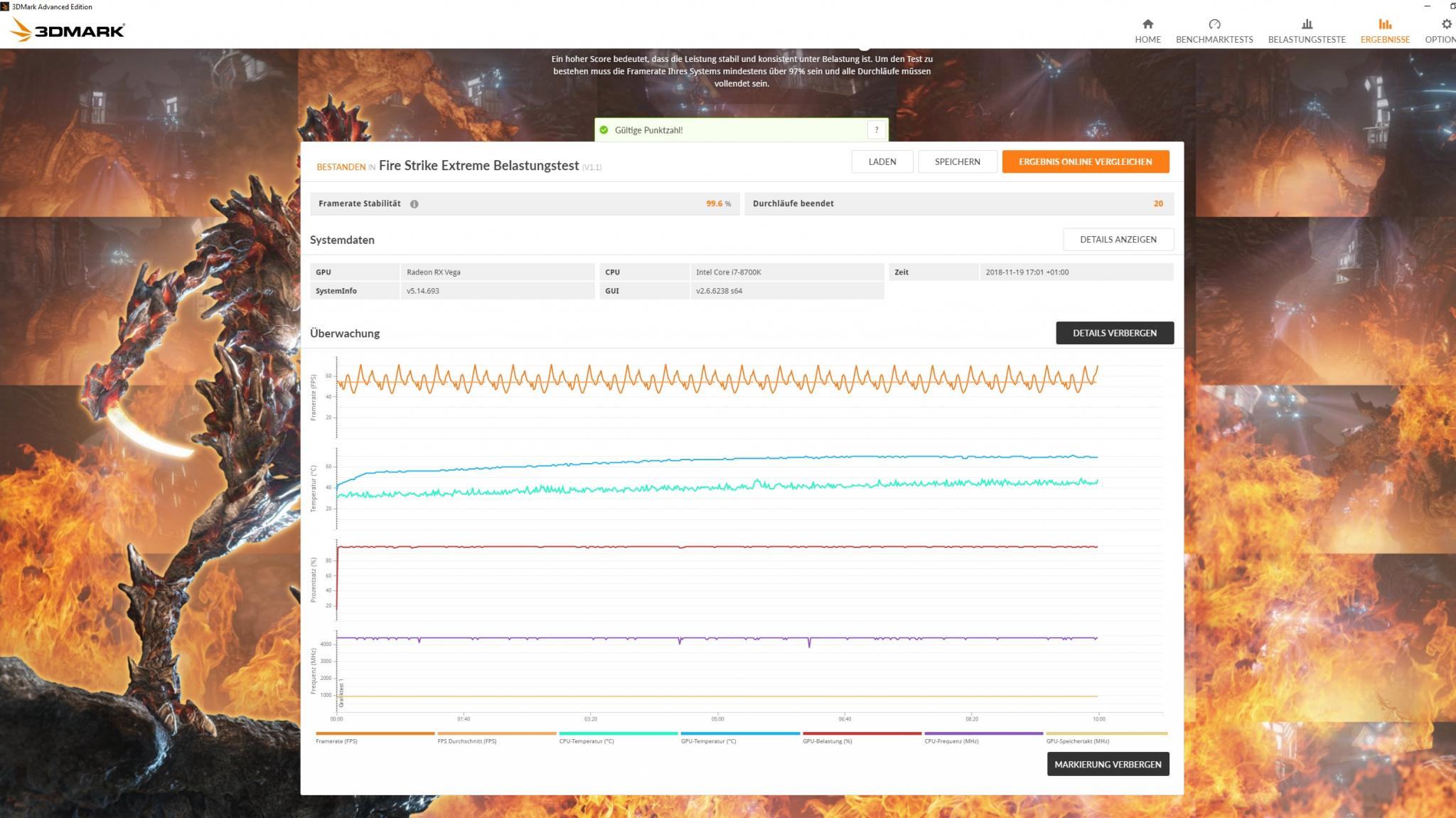Viewport: 1456px width, 818px height.
Task: Click the Ergebnisse results icon
Action: click(1384, 24)
